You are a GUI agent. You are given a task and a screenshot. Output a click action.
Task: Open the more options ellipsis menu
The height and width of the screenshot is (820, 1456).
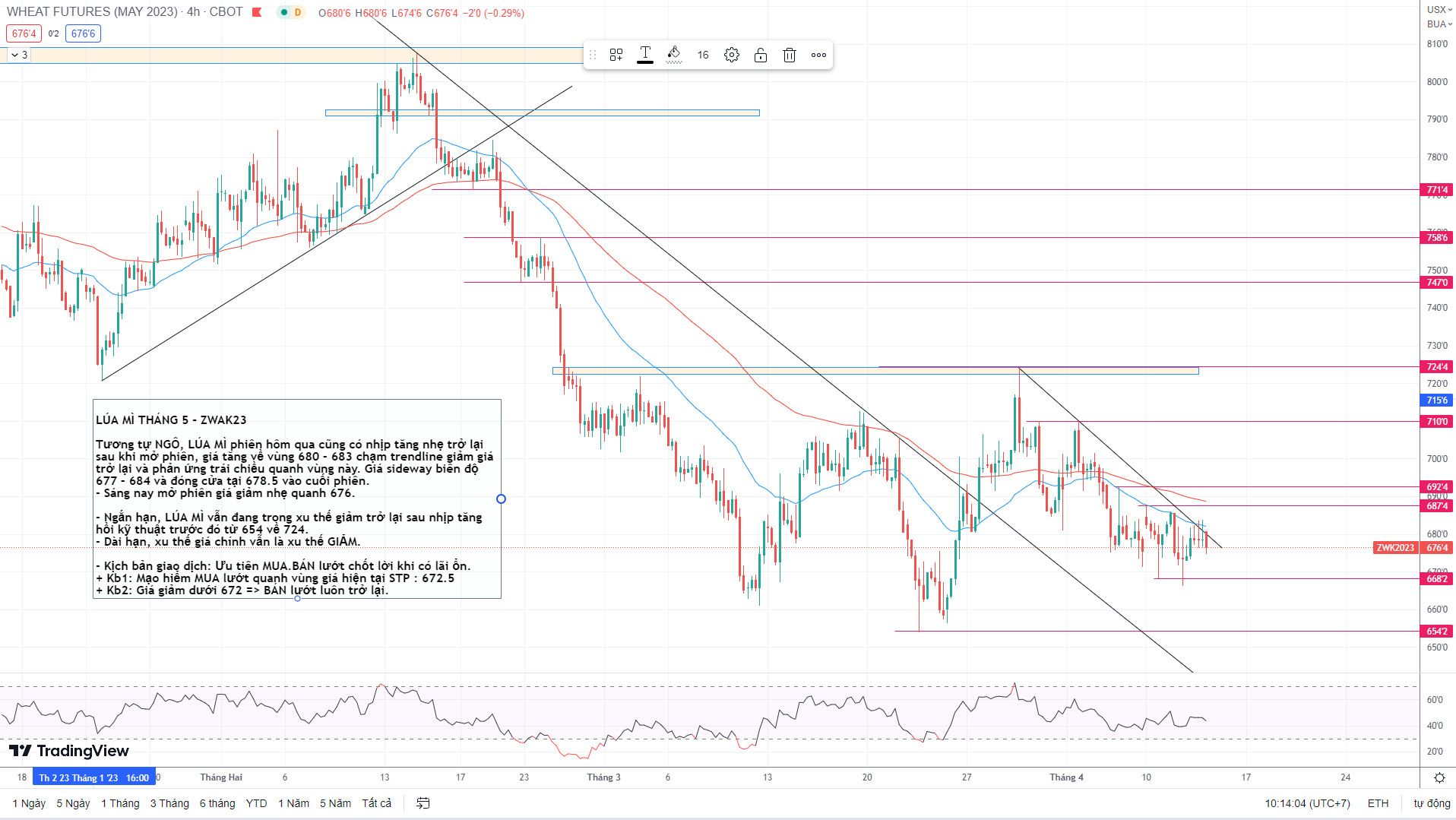click(x=818, y=55)
